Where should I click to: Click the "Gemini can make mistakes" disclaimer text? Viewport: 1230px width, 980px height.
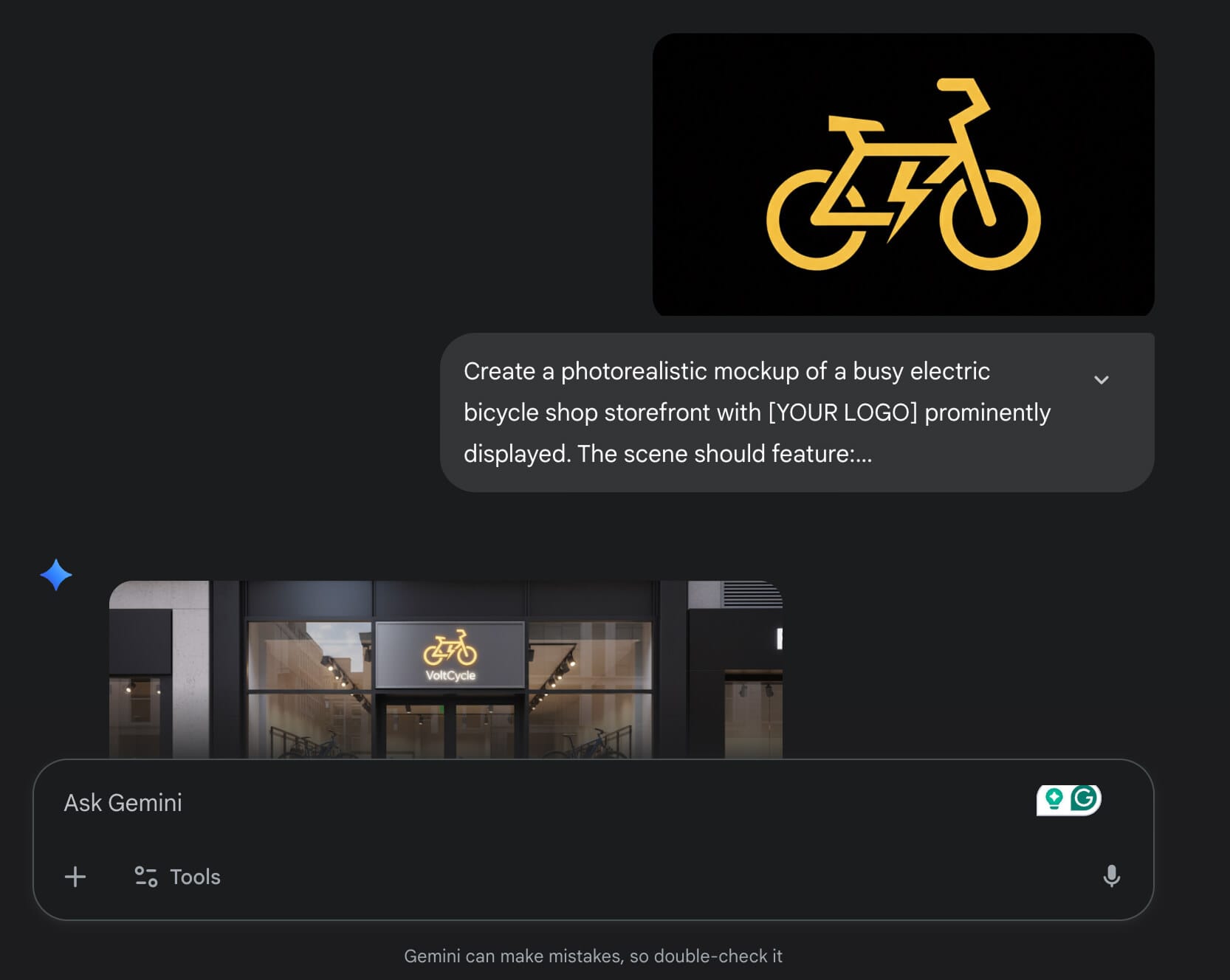pyautogui.click(x=593, y=956)
